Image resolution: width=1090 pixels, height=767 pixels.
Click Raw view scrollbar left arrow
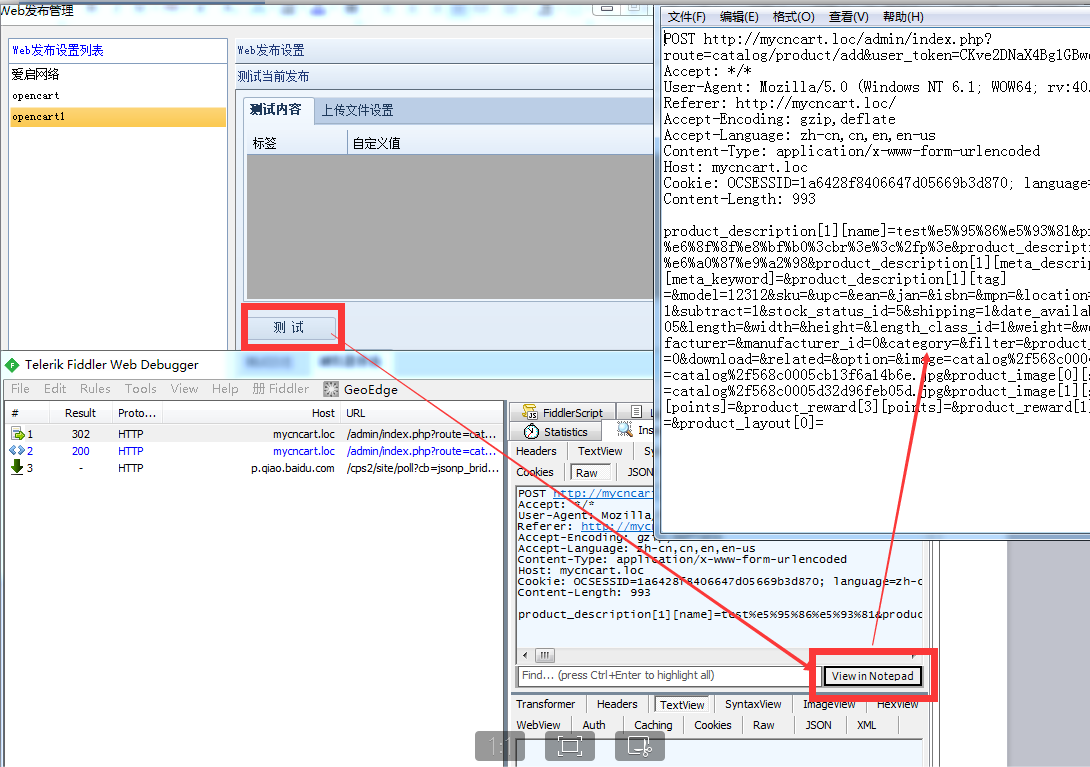[x=525, y=655]
